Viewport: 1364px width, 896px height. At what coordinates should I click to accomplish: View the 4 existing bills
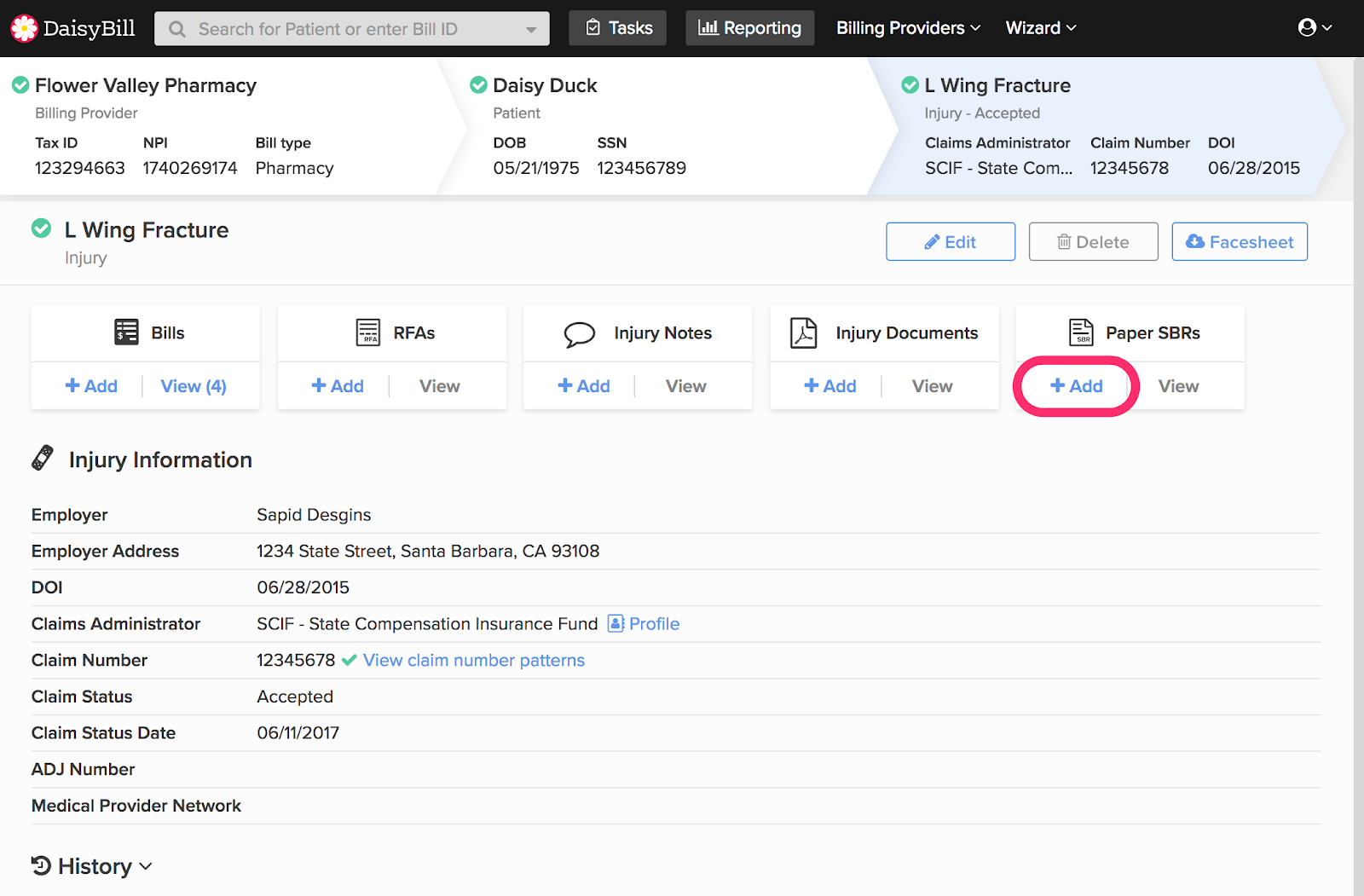[194, 386]
